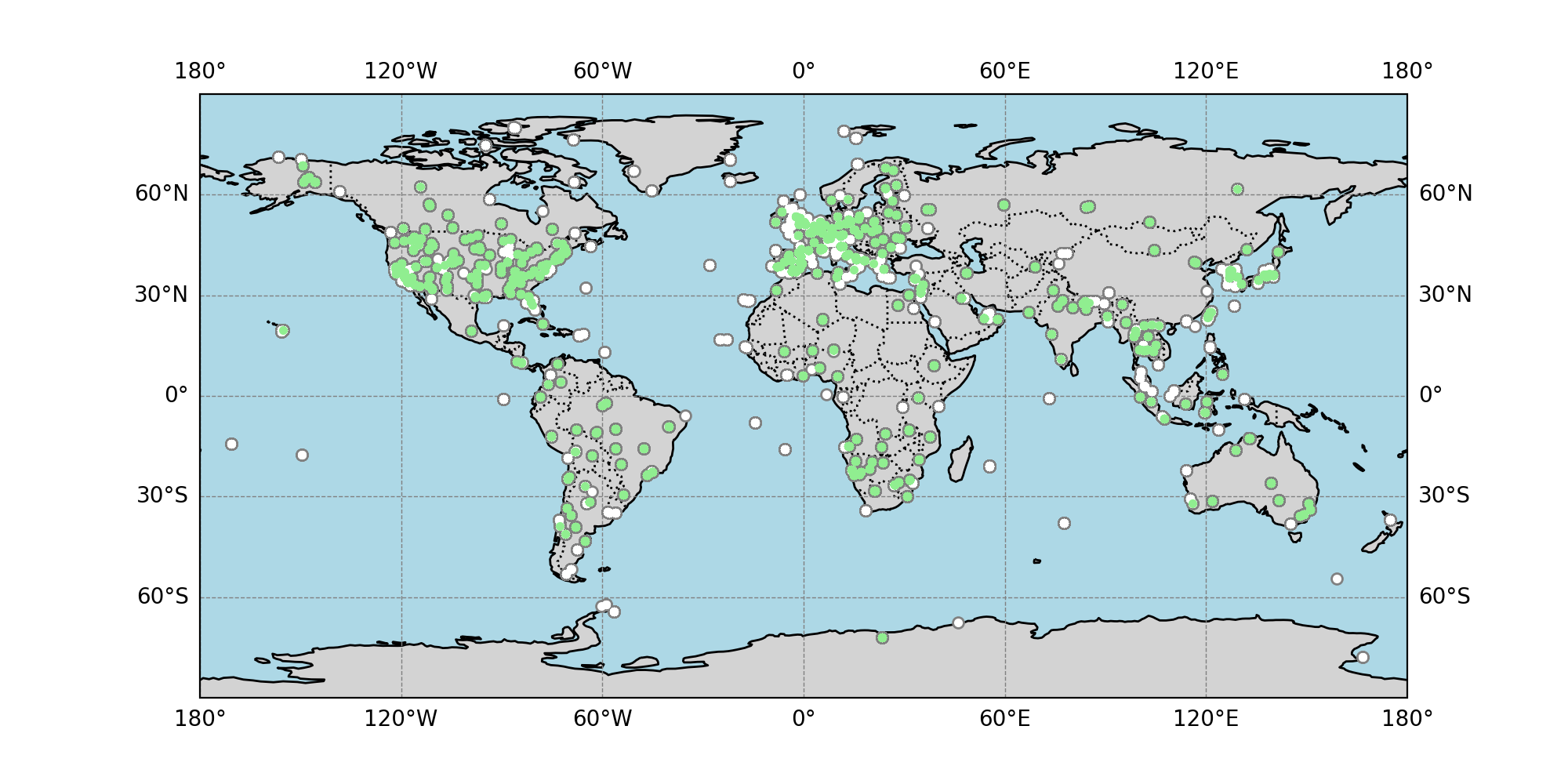Click the bottom-axis 60°E longitude label
The height and width of the screenshot is (784, 1568).
pos(1004,718)
